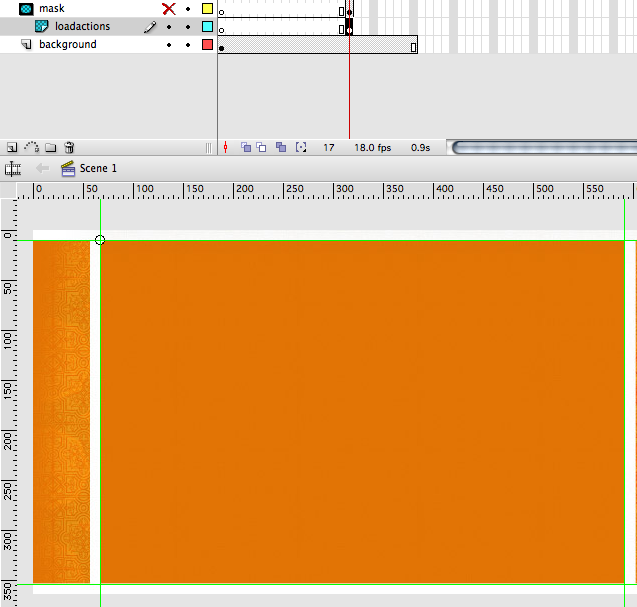This screenshot has width=637, height=607.
Task: Delete layer using the trash icon
Action: pos(69,147)
